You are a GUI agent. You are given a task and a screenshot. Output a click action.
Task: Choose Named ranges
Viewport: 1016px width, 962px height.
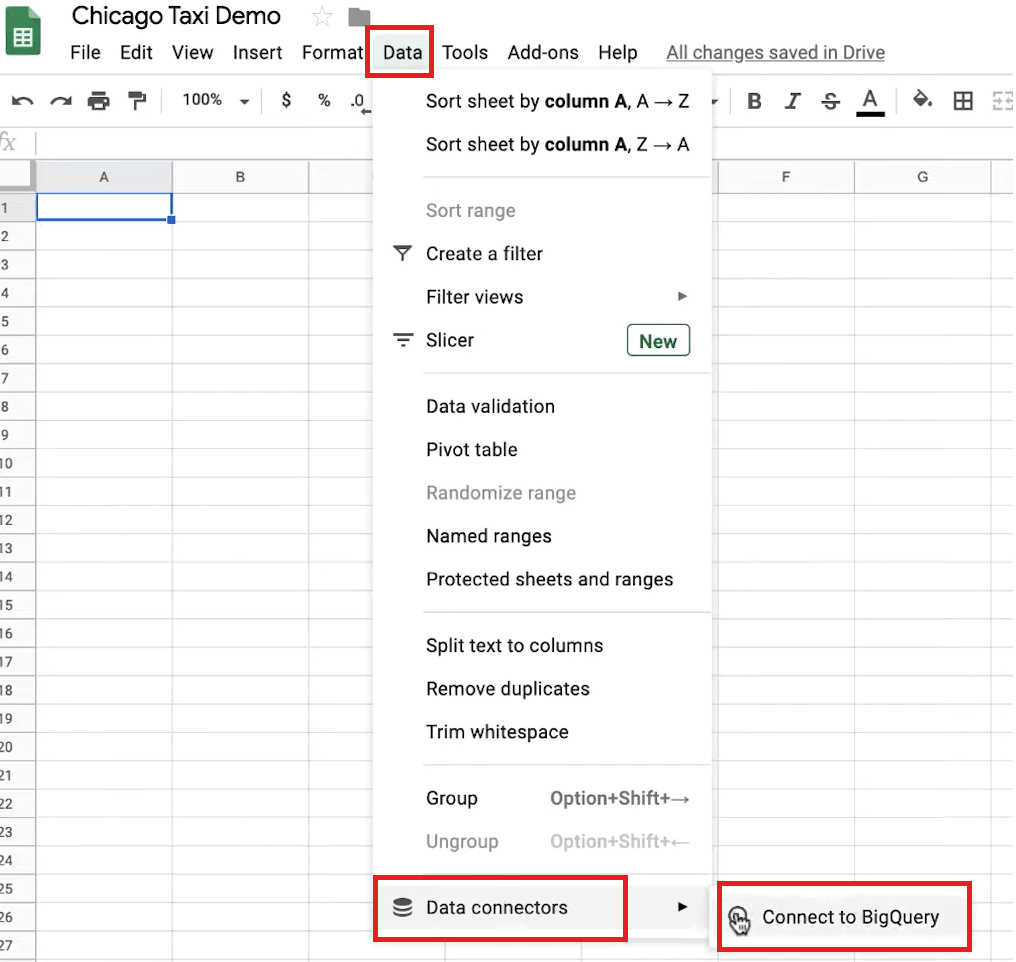[543, 536]
